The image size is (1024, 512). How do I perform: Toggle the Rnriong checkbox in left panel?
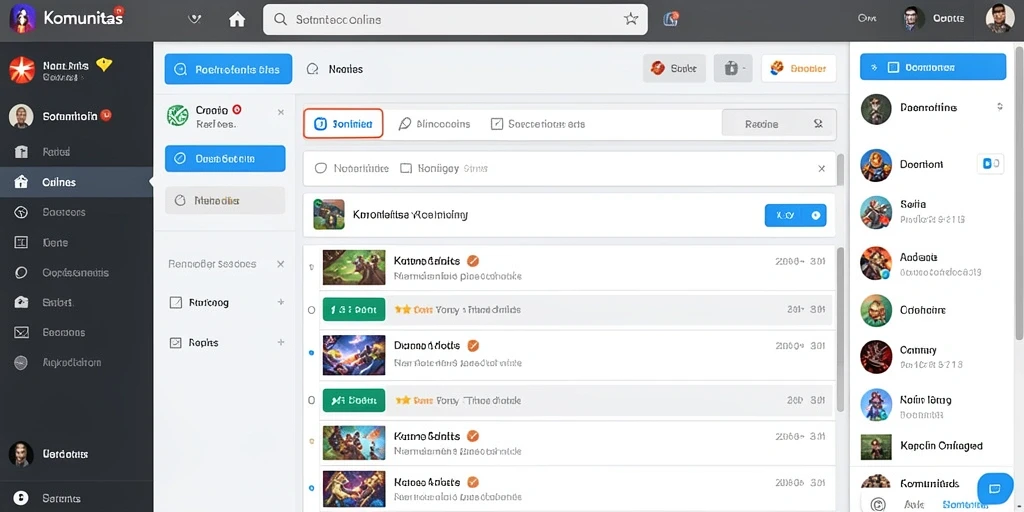point(176,302)
